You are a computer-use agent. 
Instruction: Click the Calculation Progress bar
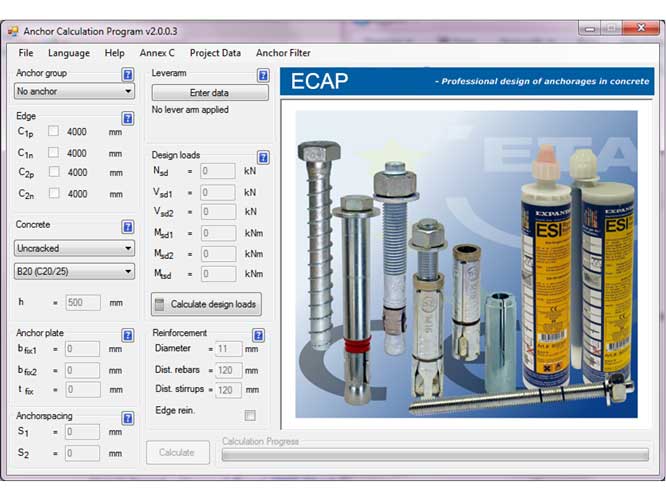pos(434,455)
